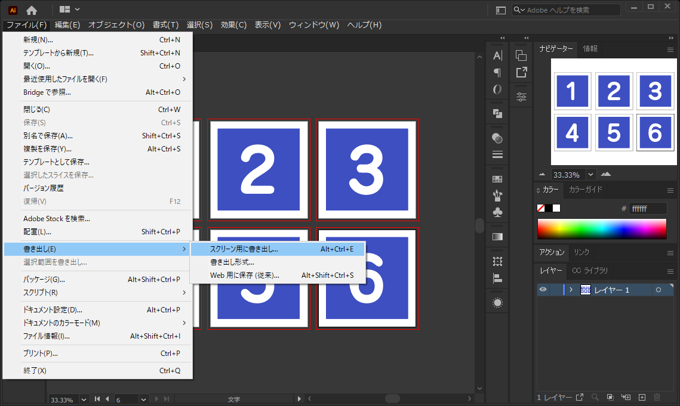680x406 pixels.
Task: Open the Appearance panel circle icon
Action: pyautogui.click(x=497, y=303)
